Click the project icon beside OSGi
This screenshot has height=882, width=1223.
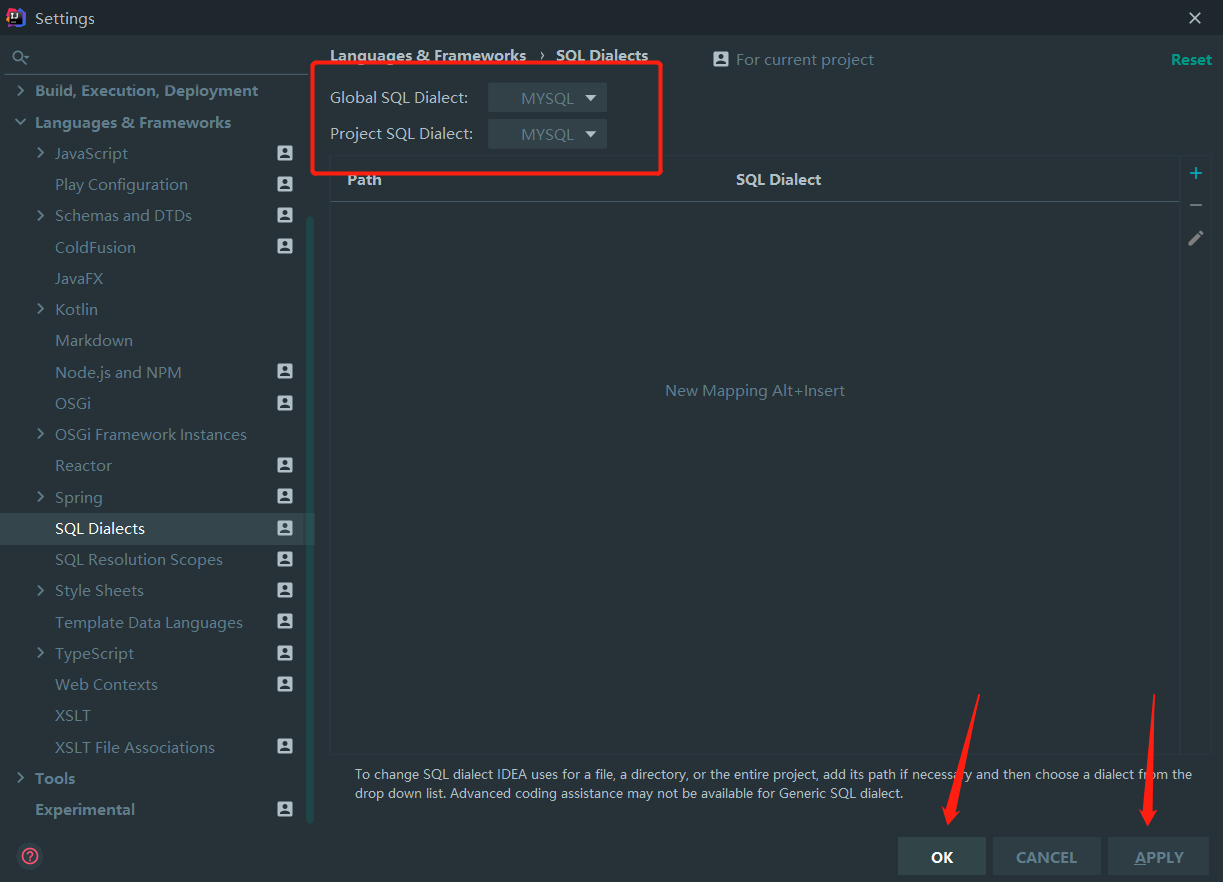coord(285,403)
